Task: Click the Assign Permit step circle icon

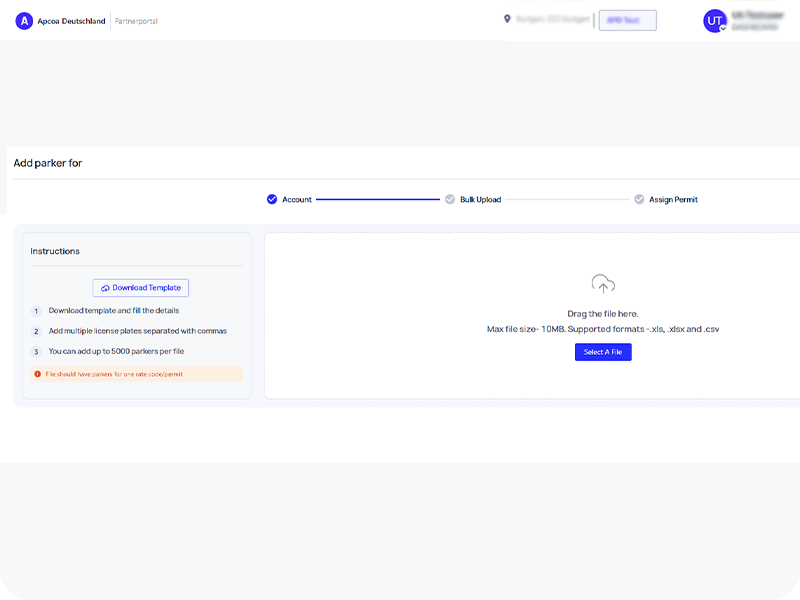Action: [x=639, y=199]
